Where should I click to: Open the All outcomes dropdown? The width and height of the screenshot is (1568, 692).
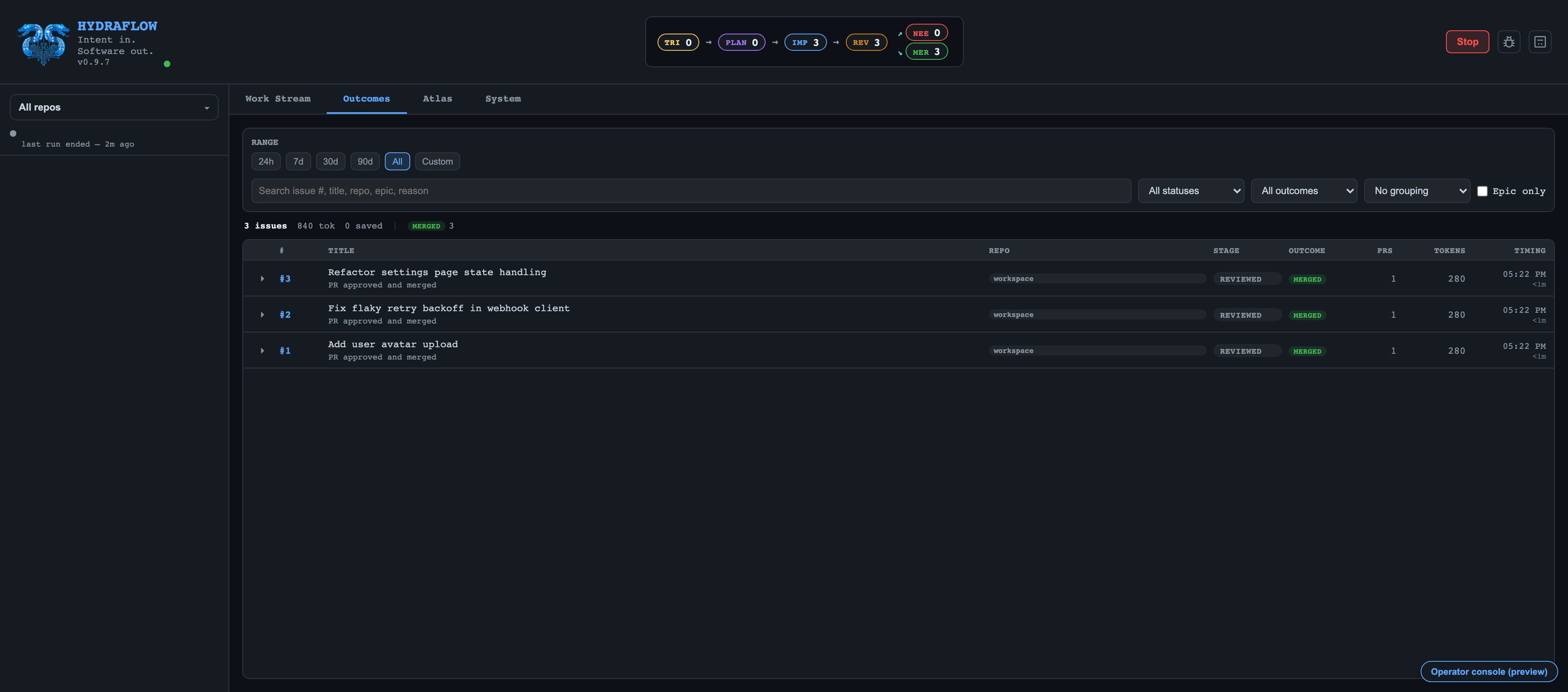point(1304,190)
